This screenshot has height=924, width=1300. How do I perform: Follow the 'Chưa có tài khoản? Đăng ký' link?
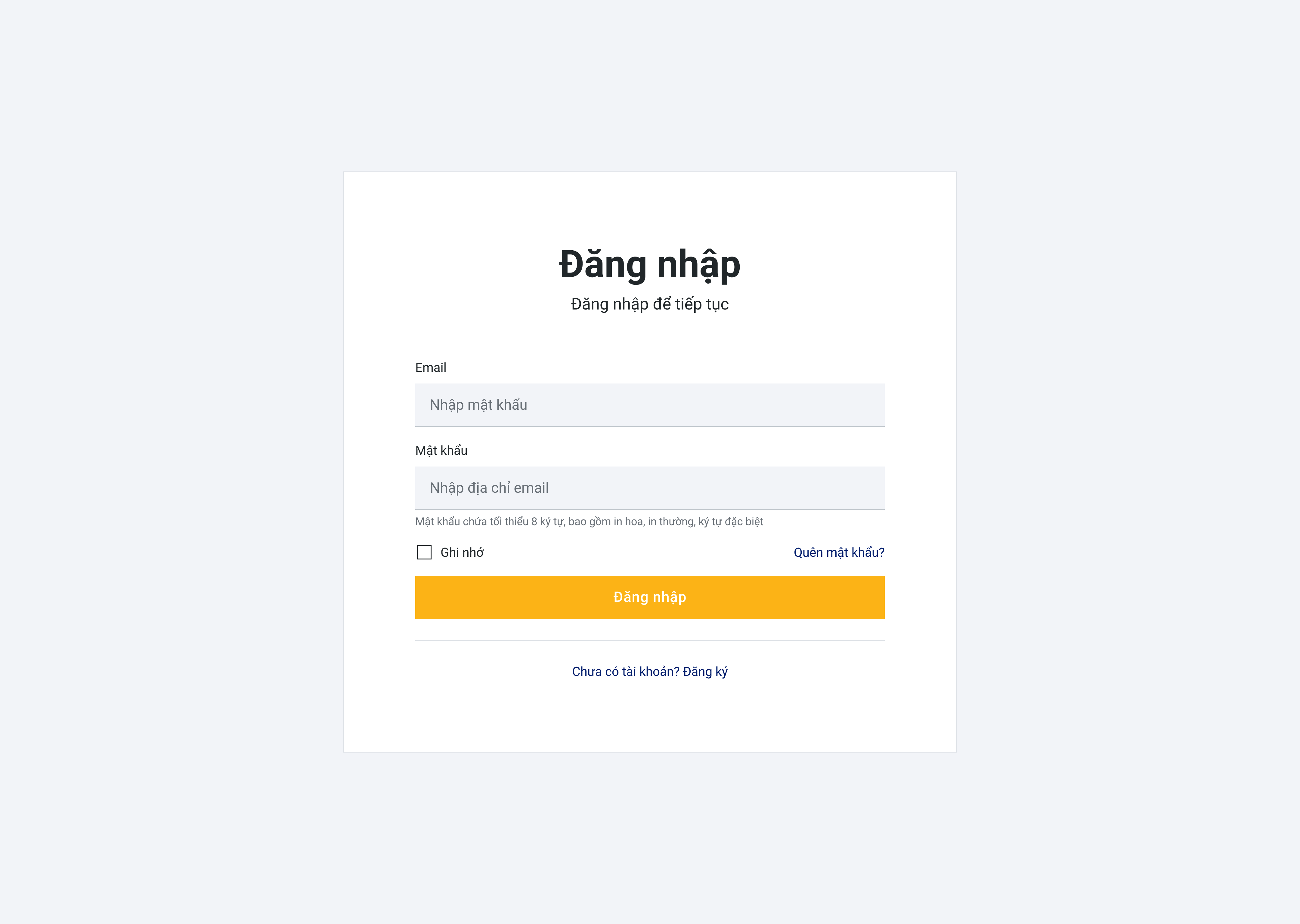[x=649, y=672]
